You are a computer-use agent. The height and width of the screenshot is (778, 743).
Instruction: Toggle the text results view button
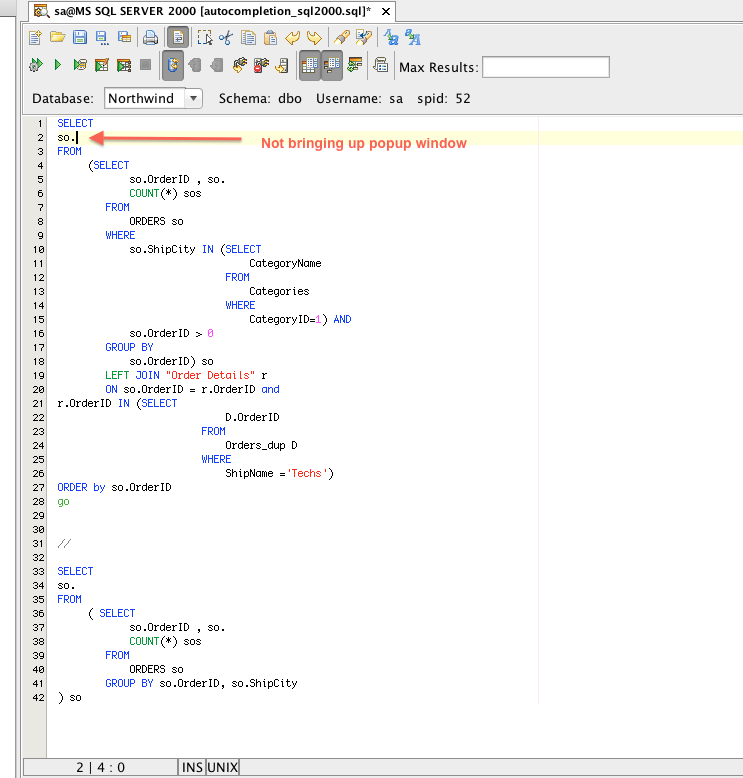332,65
